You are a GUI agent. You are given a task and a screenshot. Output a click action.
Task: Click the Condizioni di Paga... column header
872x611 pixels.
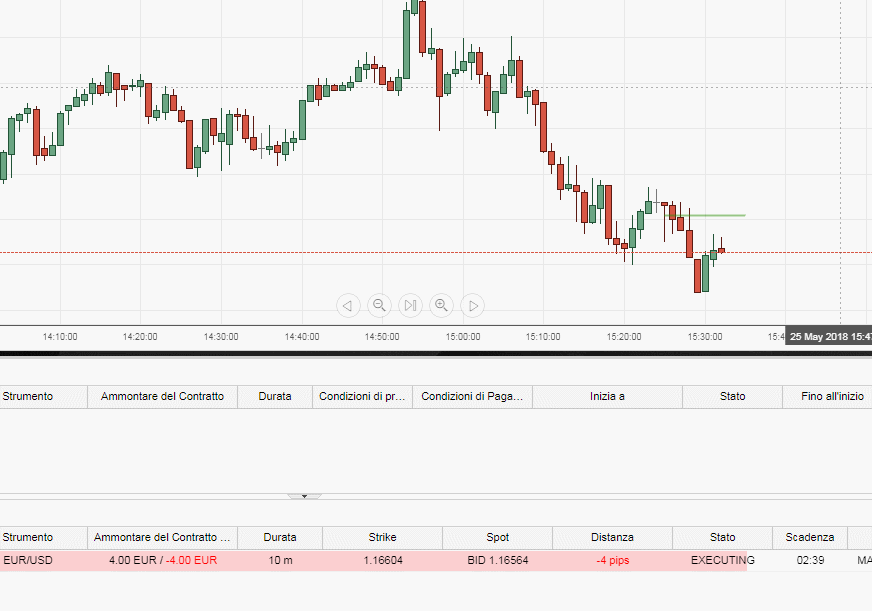pos(472,396)
